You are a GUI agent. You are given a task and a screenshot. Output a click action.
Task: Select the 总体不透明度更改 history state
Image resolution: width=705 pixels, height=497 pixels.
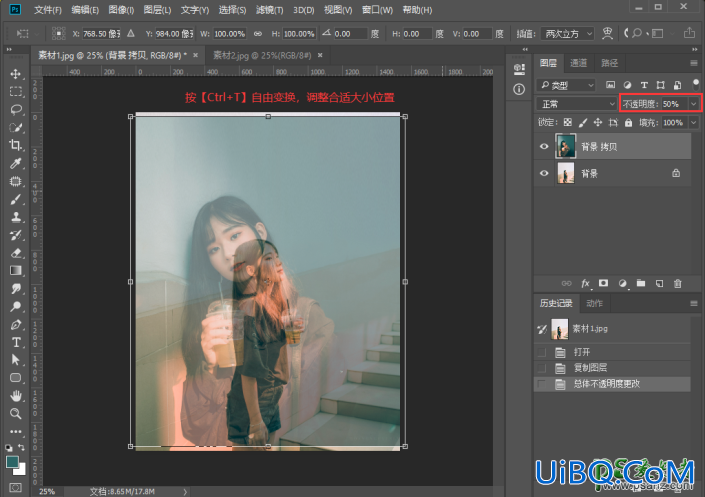pos(612,384)
